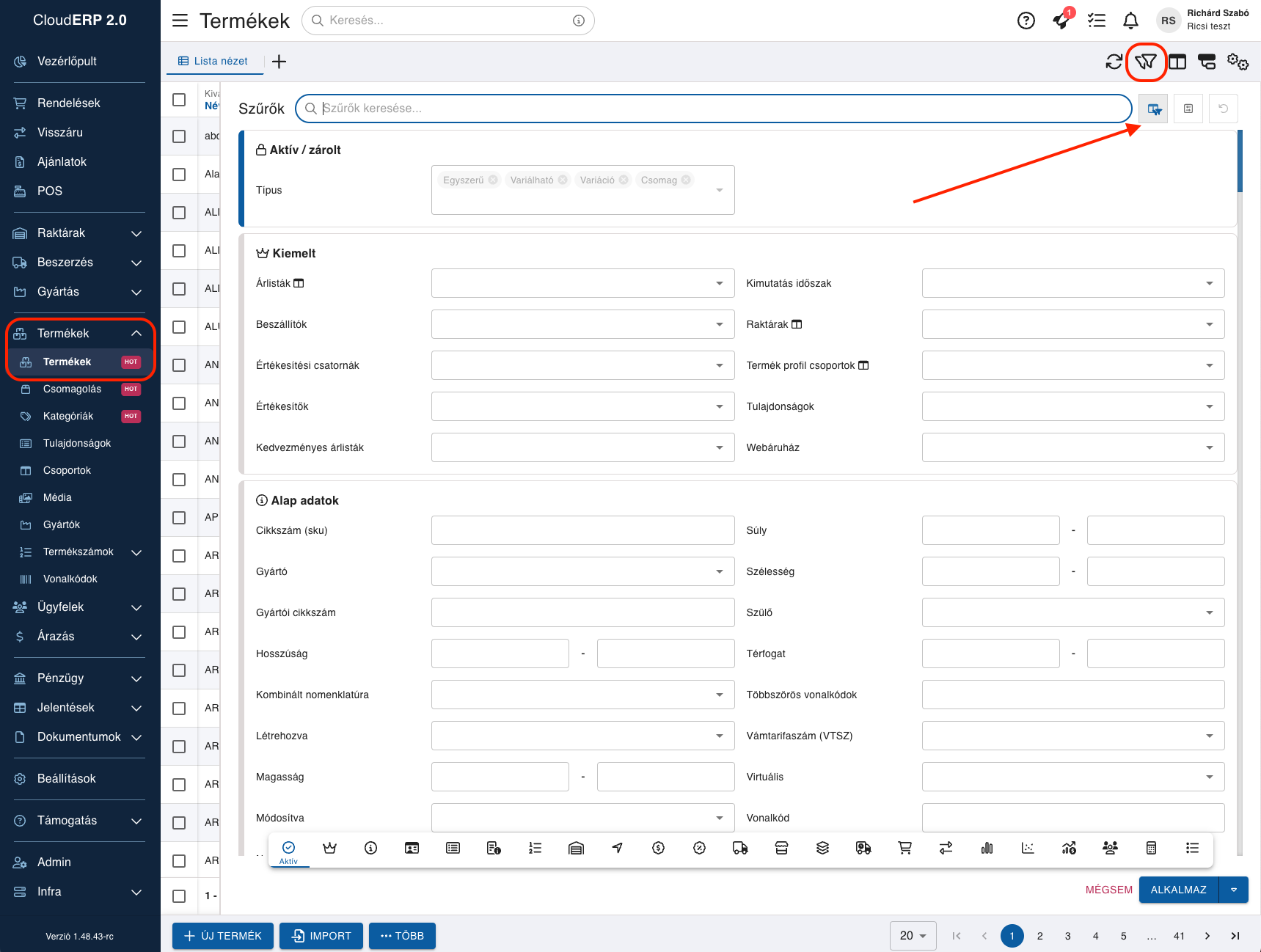This screenshot has width=1261, height=952.
Task: Click the ÚJ TERMÉK button
Action: [223, 936]
